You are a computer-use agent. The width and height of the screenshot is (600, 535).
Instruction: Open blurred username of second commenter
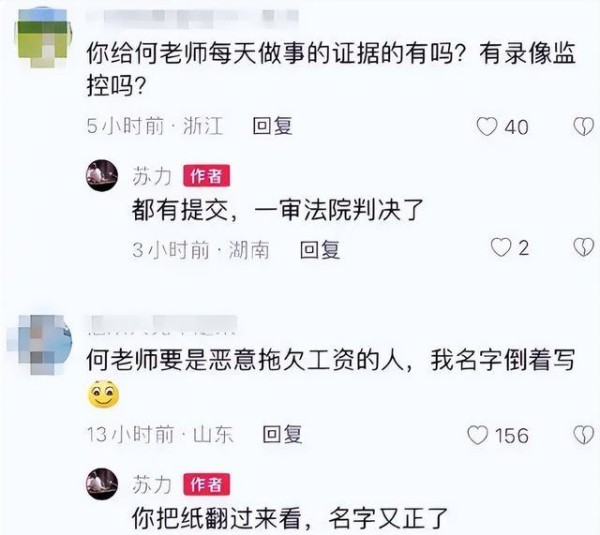pyautogui.click(x=163, y=325)
